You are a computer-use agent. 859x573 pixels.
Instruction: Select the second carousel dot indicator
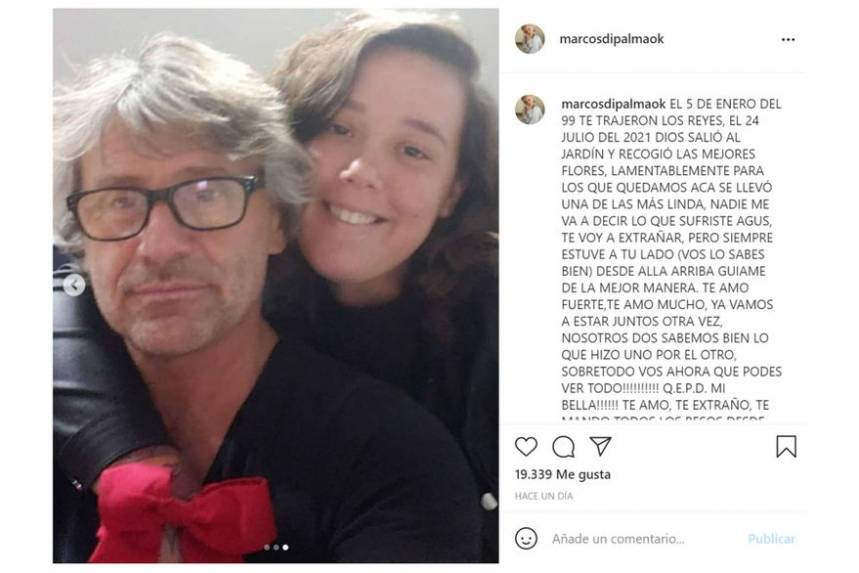click(276, 547)
